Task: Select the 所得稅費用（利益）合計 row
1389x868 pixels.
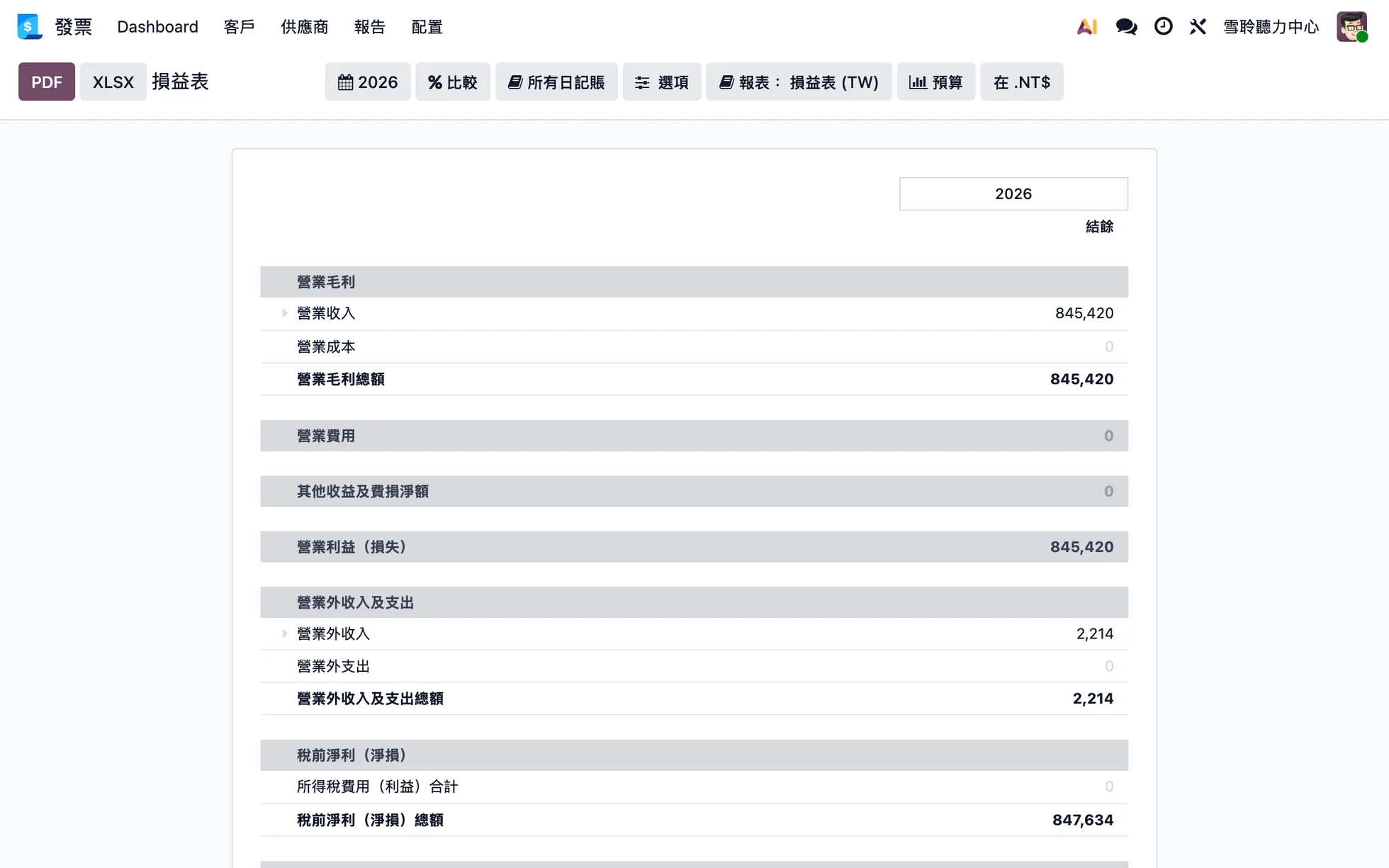Action: 694,787
